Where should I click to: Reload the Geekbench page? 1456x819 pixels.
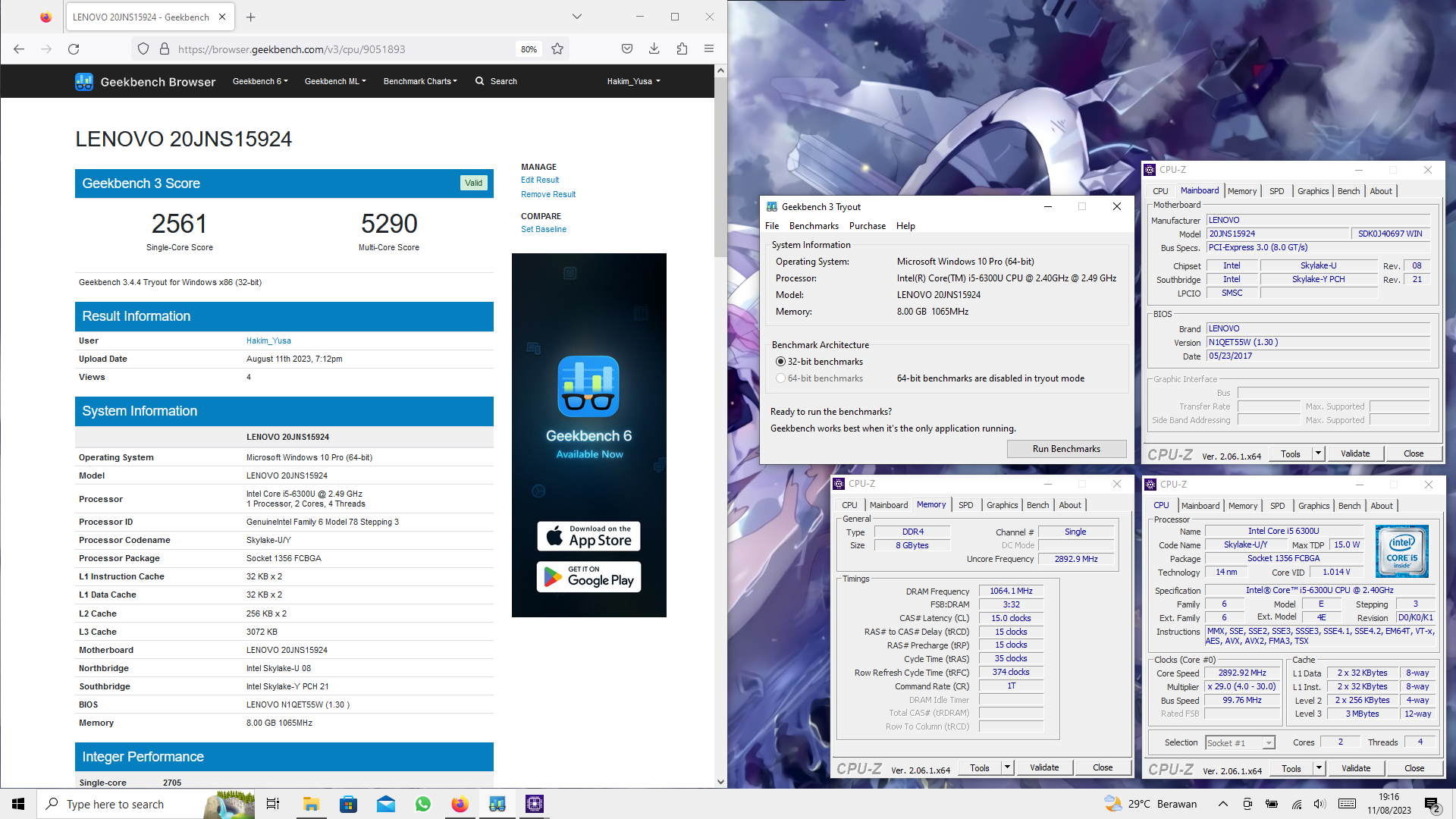pyautogui.click(x=74, y=49)
